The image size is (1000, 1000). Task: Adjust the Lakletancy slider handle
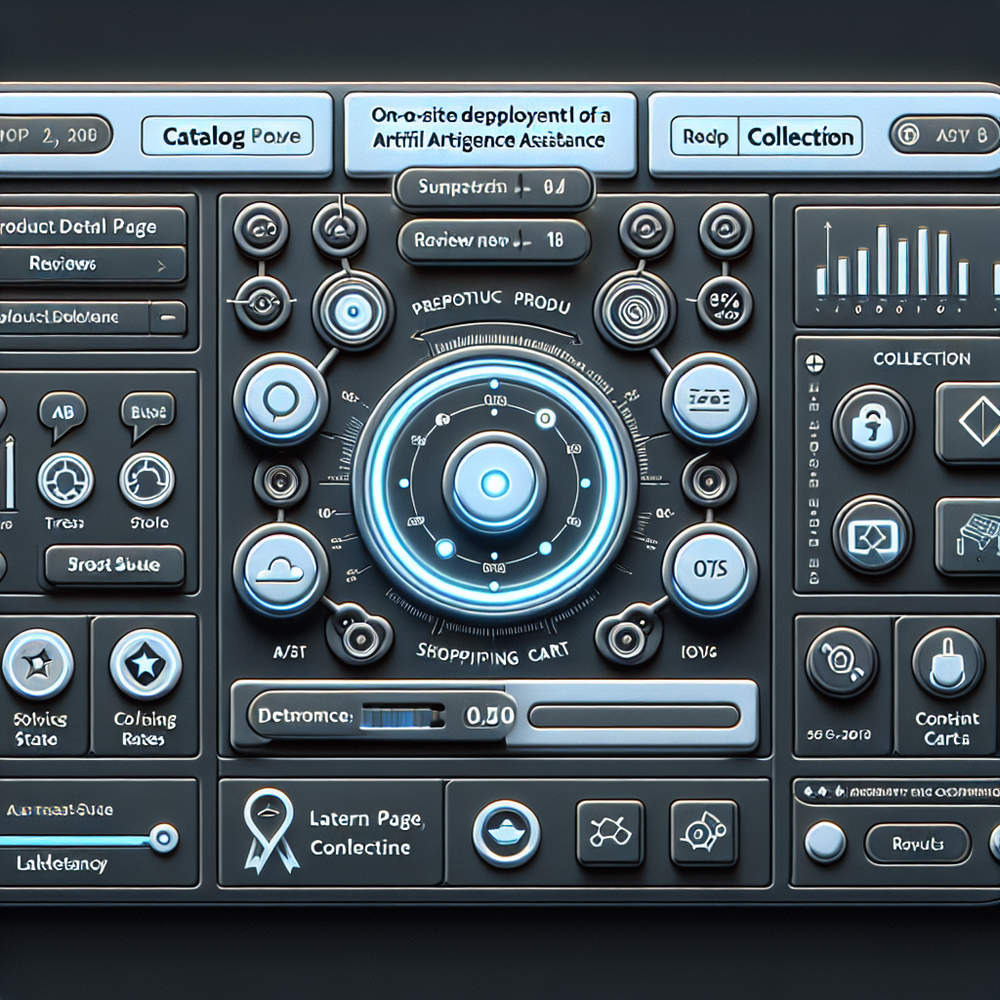tap(163, 837)
